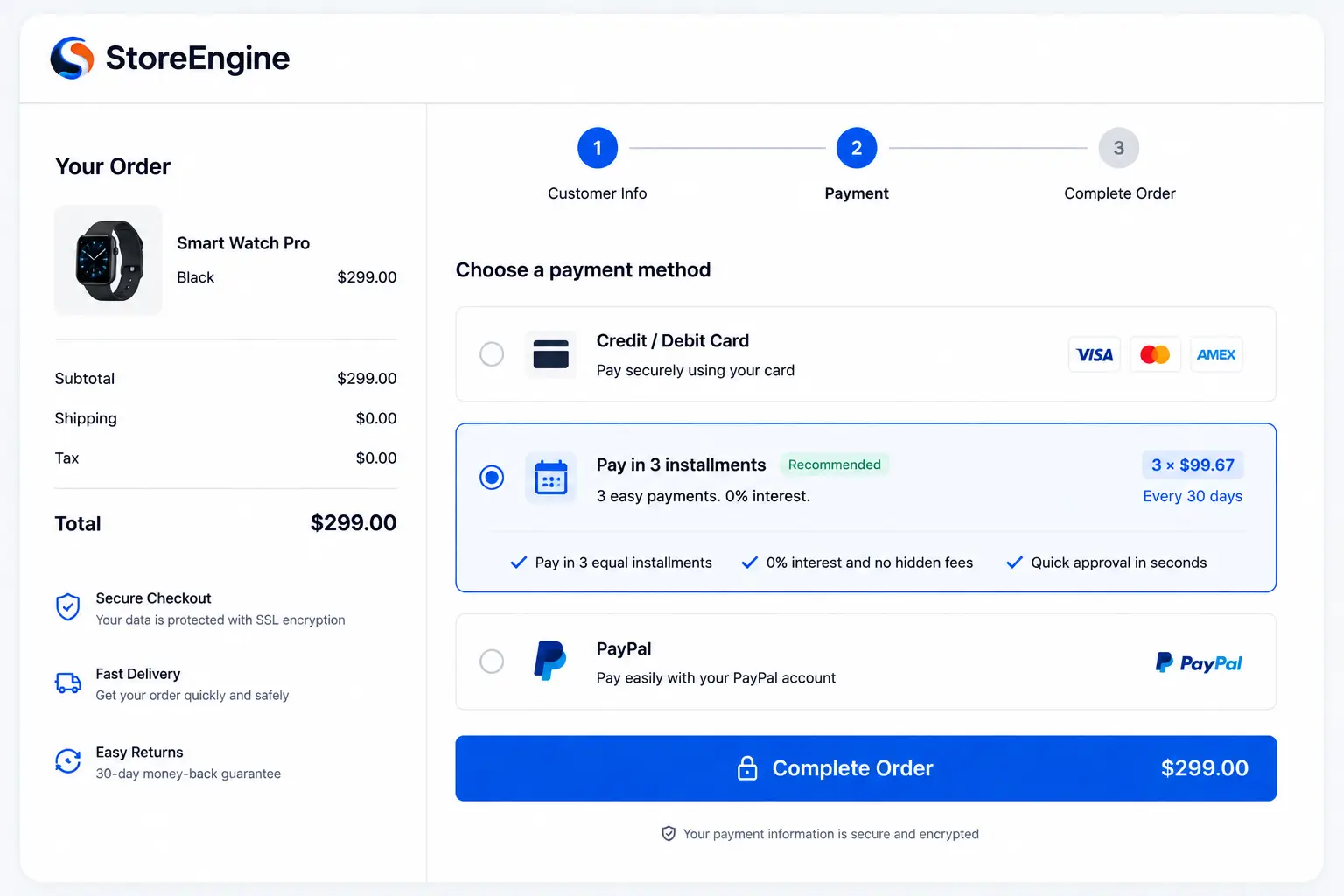Click the PayPal option title
Image resolution: width=1344 pixels, height=896 pixels.
(x=624, y=649)
